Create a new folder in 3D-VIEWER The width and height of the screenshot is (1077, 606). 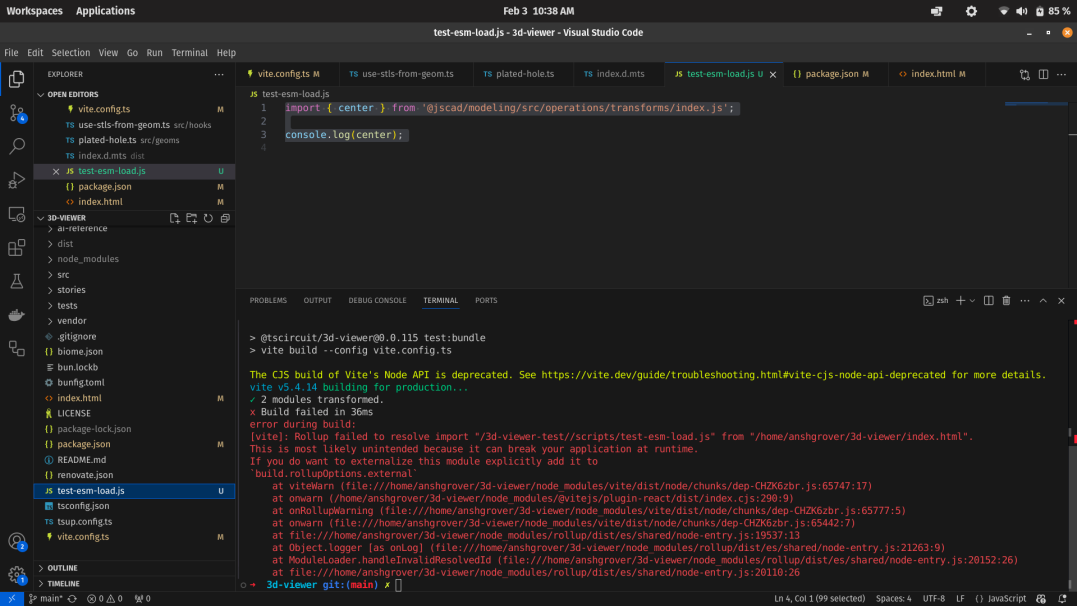coord(192,218)
